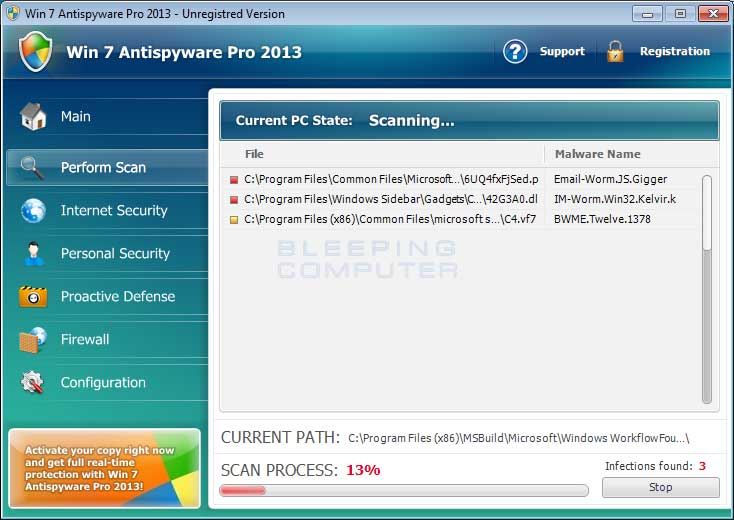Open Personal Security section

pyautogui.click(x=107, y=254)
